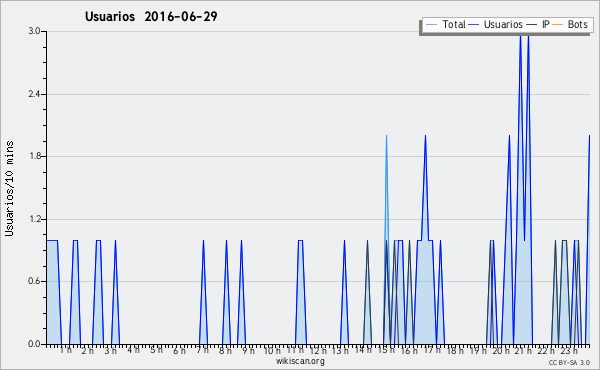The width and height of the screenshot is (600, 370).
Task: Click the '23 h' x-axis label
Action: point(569,350)
